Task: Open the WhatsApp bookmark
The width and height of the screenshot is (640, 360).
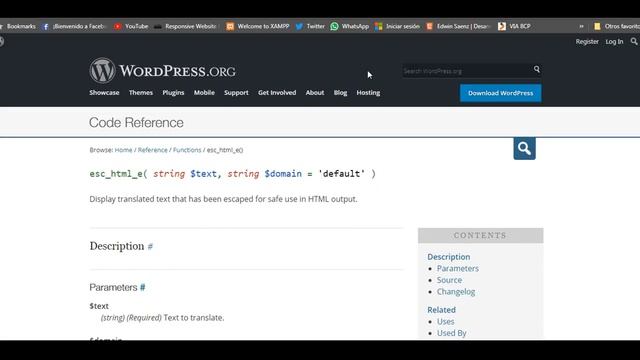Action: 349,27
